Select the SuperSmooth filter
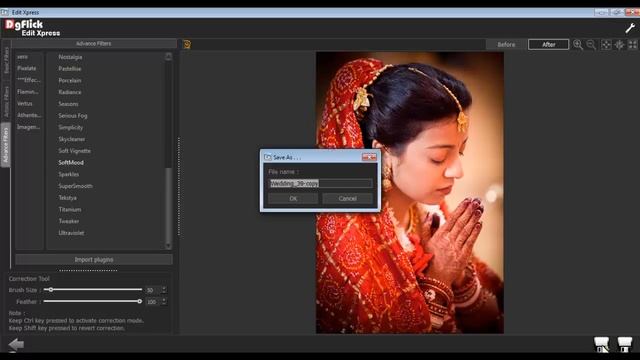 tap(76, 186)
